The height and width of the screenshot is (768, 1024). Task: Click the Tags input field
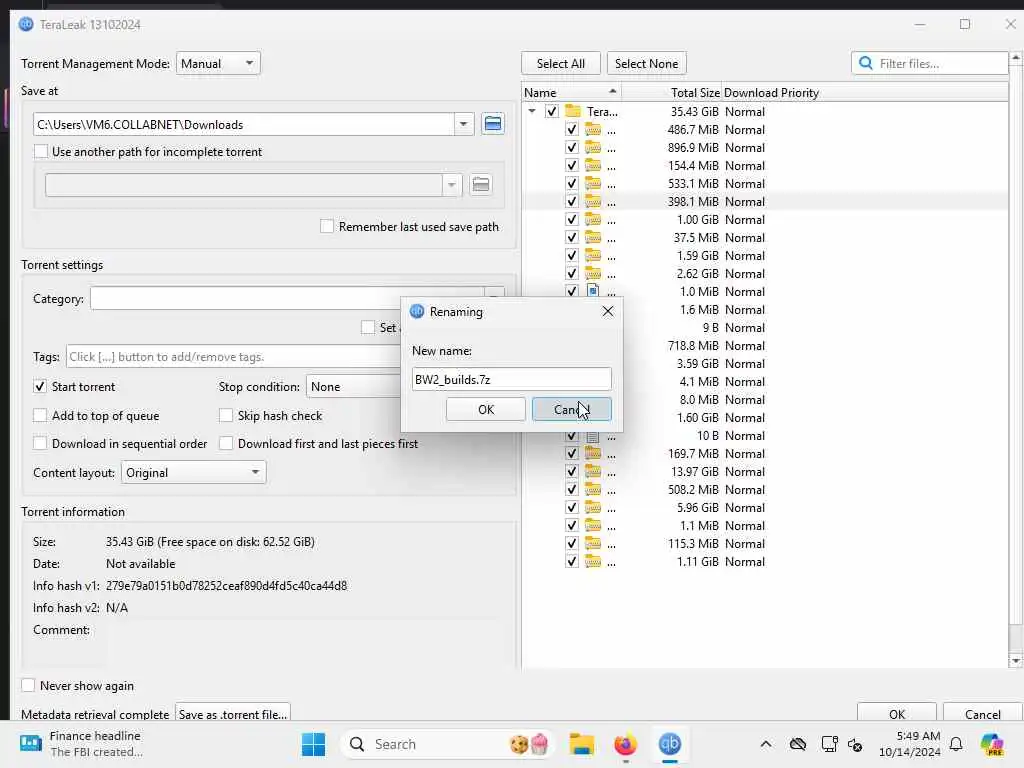click(x=233, y=357)
